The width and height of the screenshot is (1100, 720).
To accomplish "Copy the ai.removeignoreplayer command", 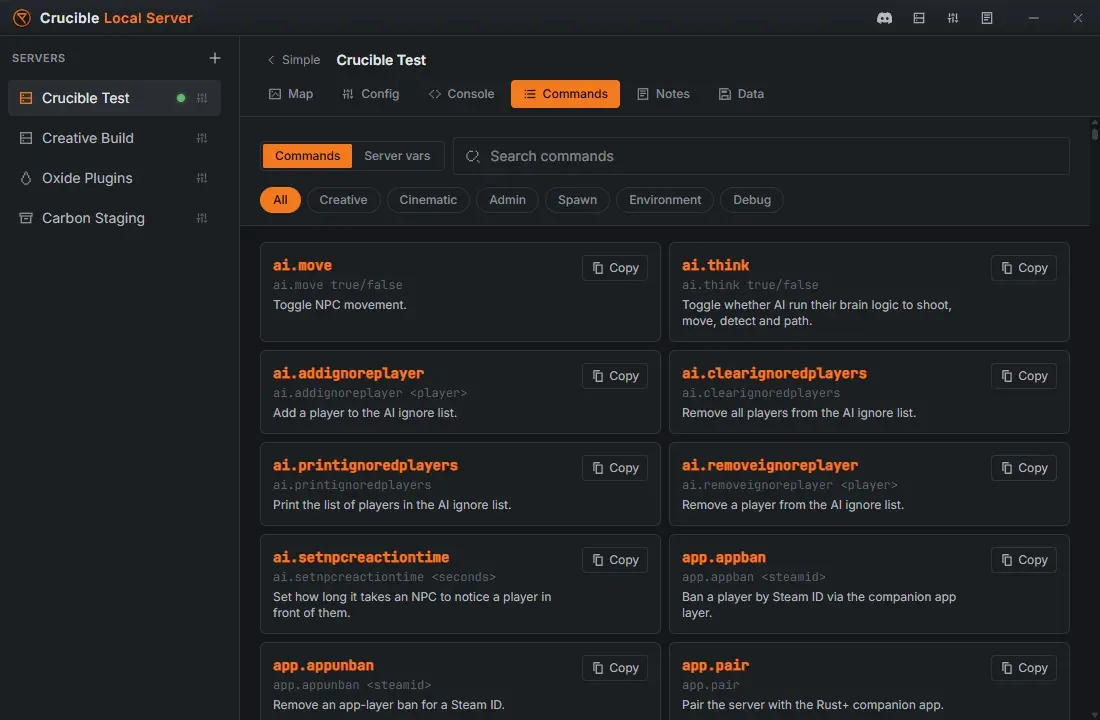I will pos(1024,468).
